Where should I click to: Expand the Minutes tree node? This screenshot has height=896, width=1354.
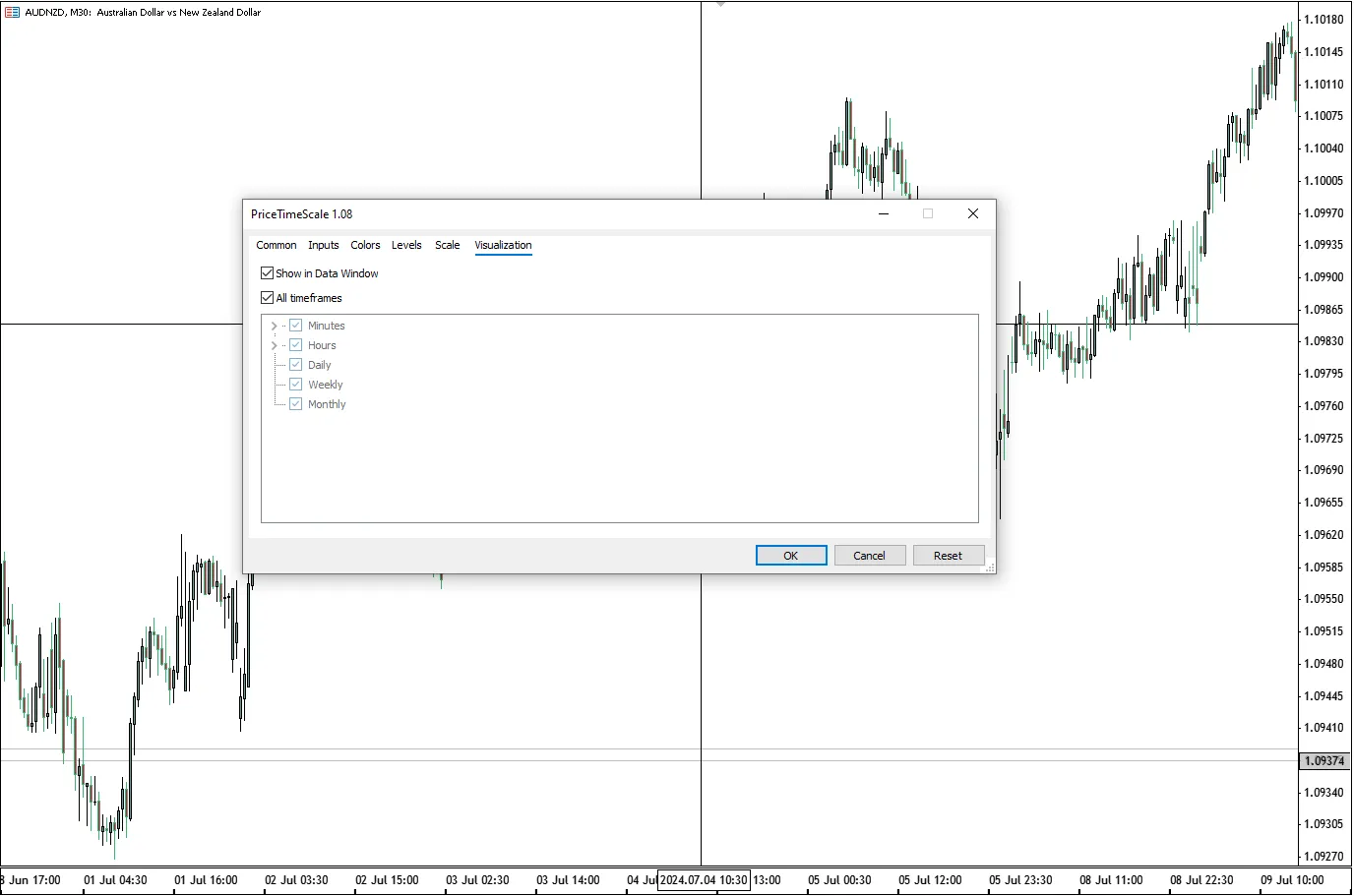pos(274,326)
